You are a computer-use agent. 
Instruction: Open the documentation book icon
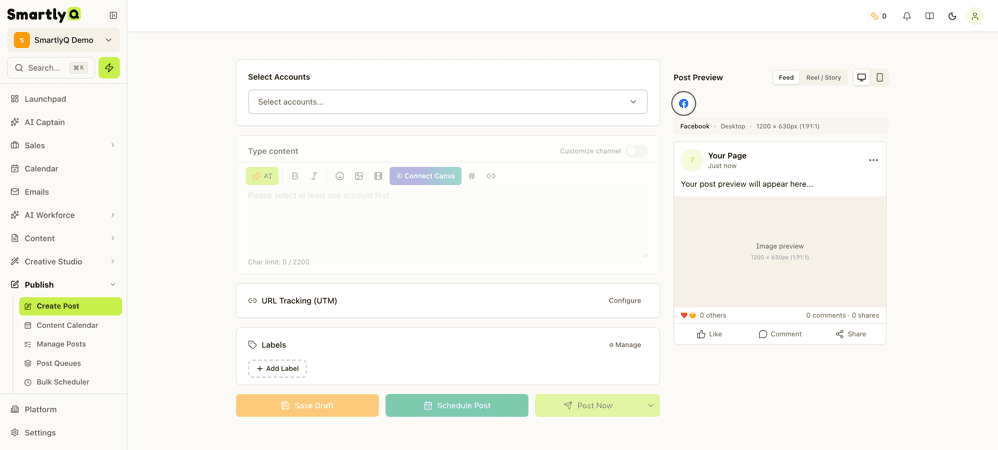tap(930, 17)
